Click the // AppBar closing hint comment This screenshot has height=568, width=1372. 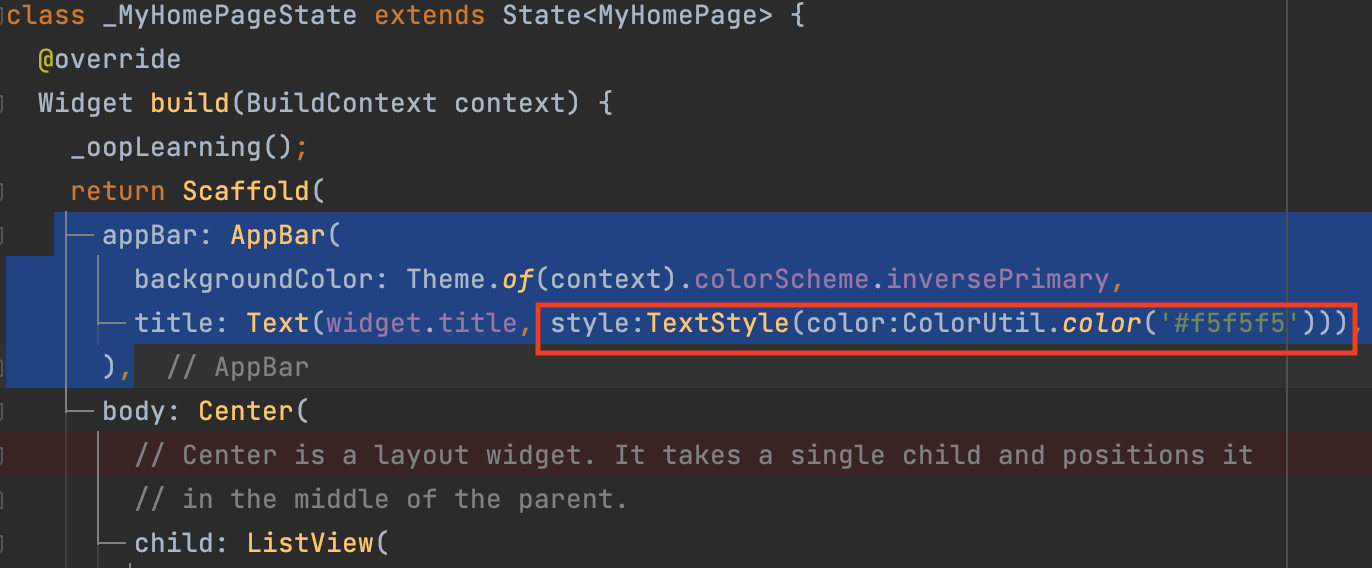click(237, 367)
